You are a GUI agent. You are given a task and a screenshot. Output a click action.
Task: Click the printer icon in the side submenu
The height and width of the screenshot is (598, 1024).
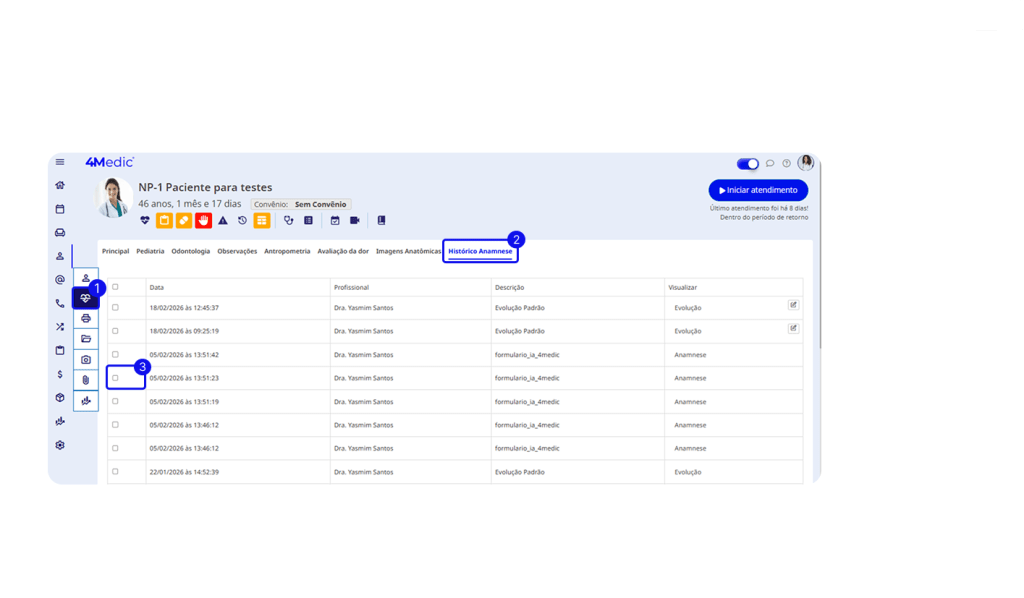point(86,318)
